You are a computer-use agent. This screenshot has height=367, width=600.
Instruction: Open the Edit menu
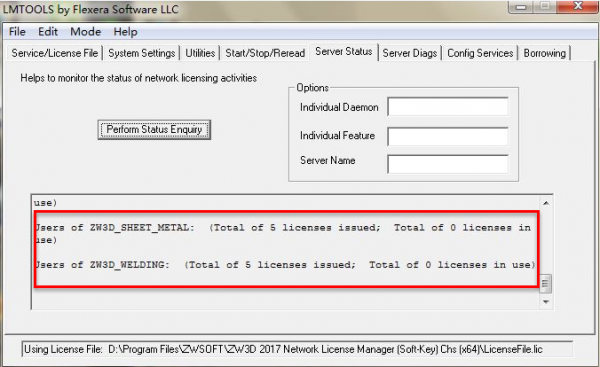click(48, 32)
